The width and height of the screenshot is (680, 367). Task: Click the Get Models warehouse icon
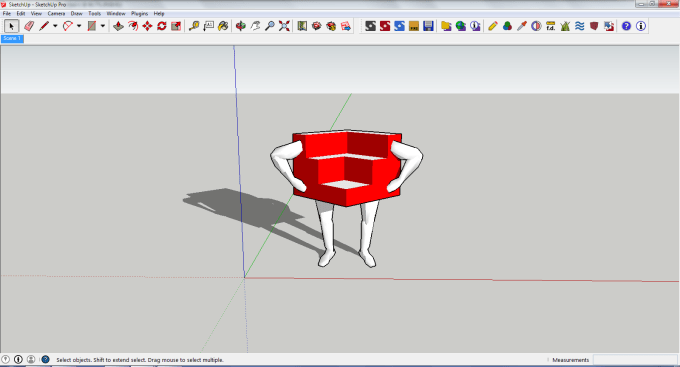[317, 26]
